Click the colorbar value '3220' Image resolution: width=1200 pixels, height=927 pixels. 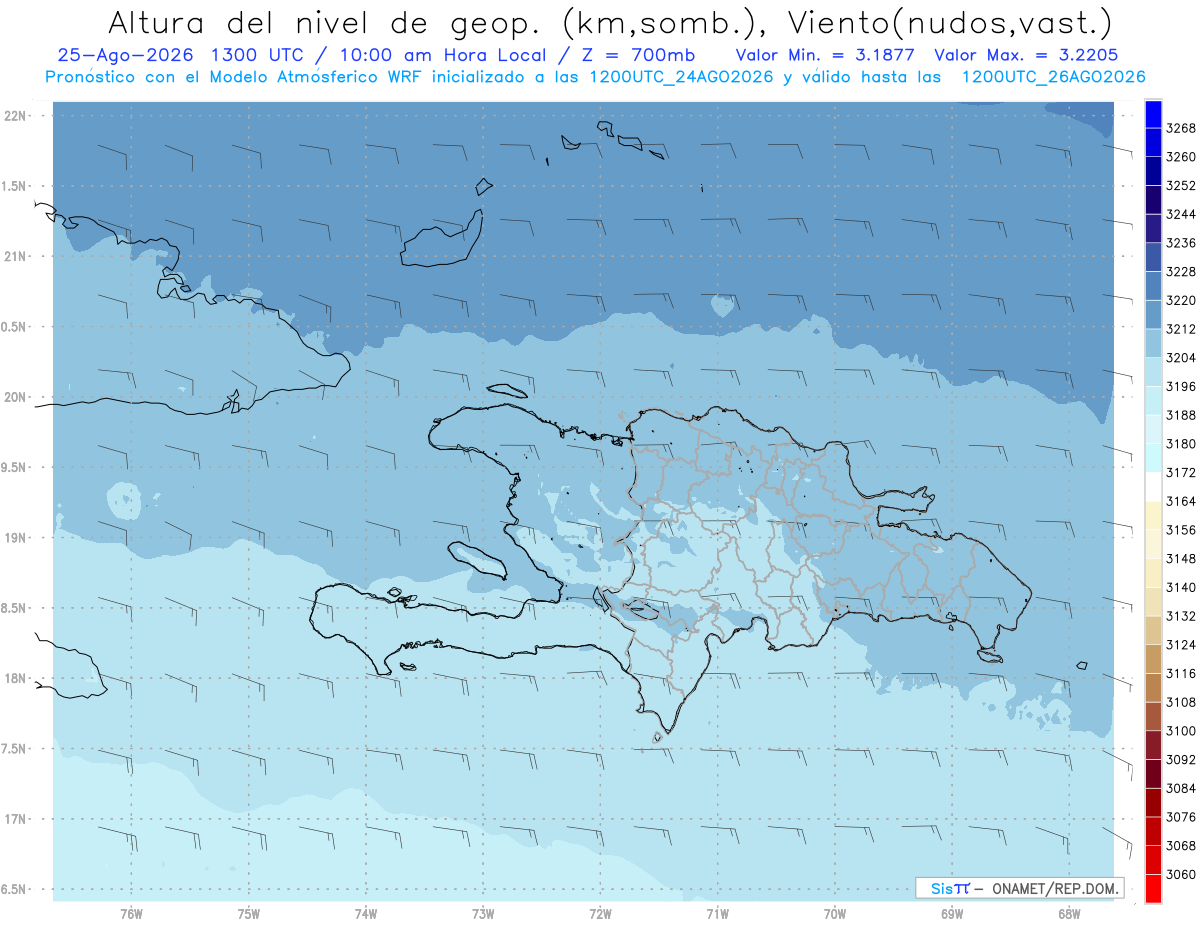(x=1181, y=300)
